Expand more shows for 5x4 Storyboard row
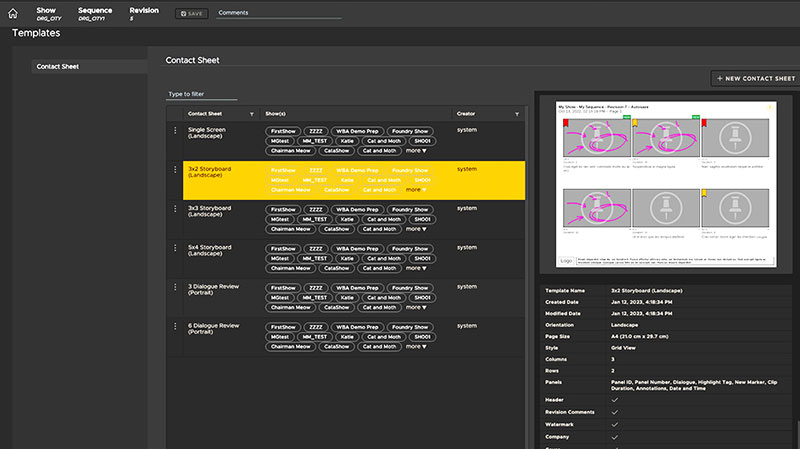Image resolution: width=800 pixels, height=449 pixels. (416, 268)
